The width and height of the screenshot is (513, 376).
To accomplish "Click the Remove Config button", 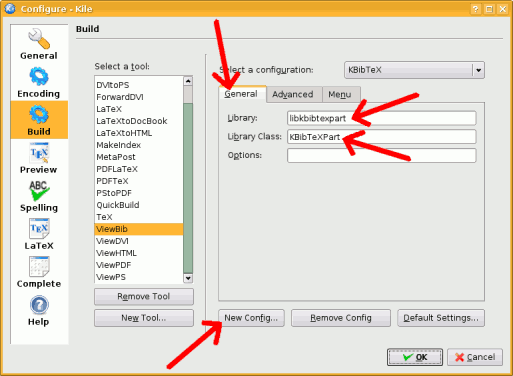I will coord(341,318).
